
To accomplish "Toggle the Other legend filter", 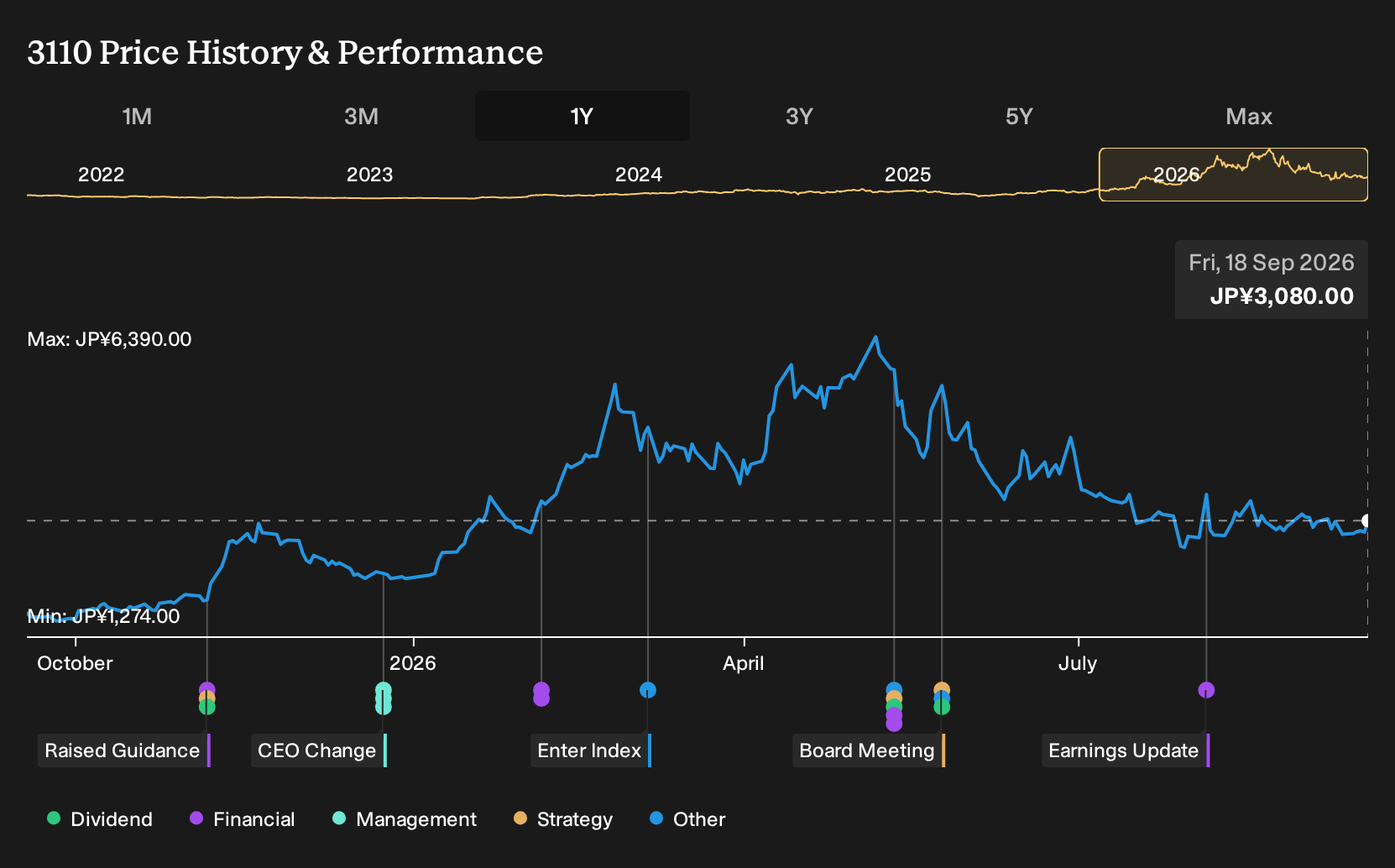I will [687, 819].
